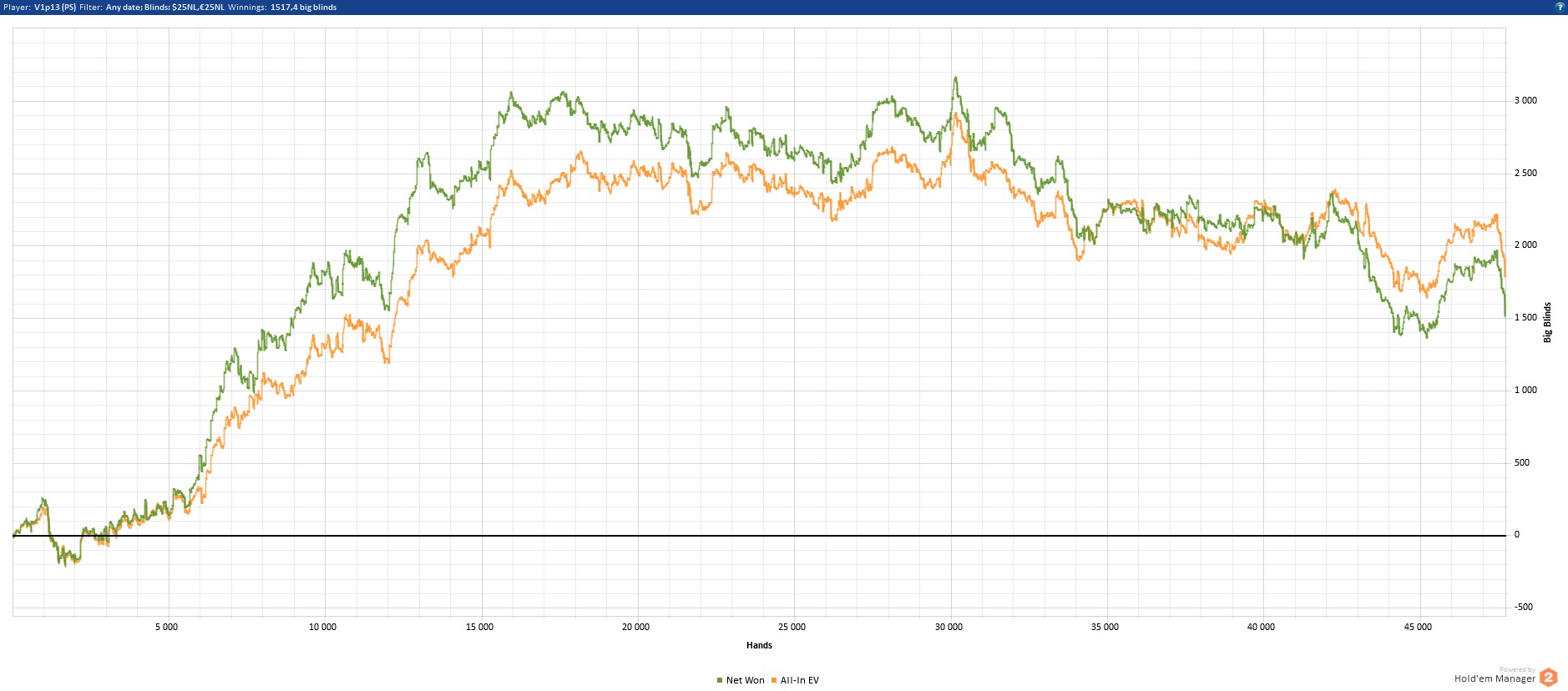Click the 3 000 big blinds axis label

tap(1525, 100)
